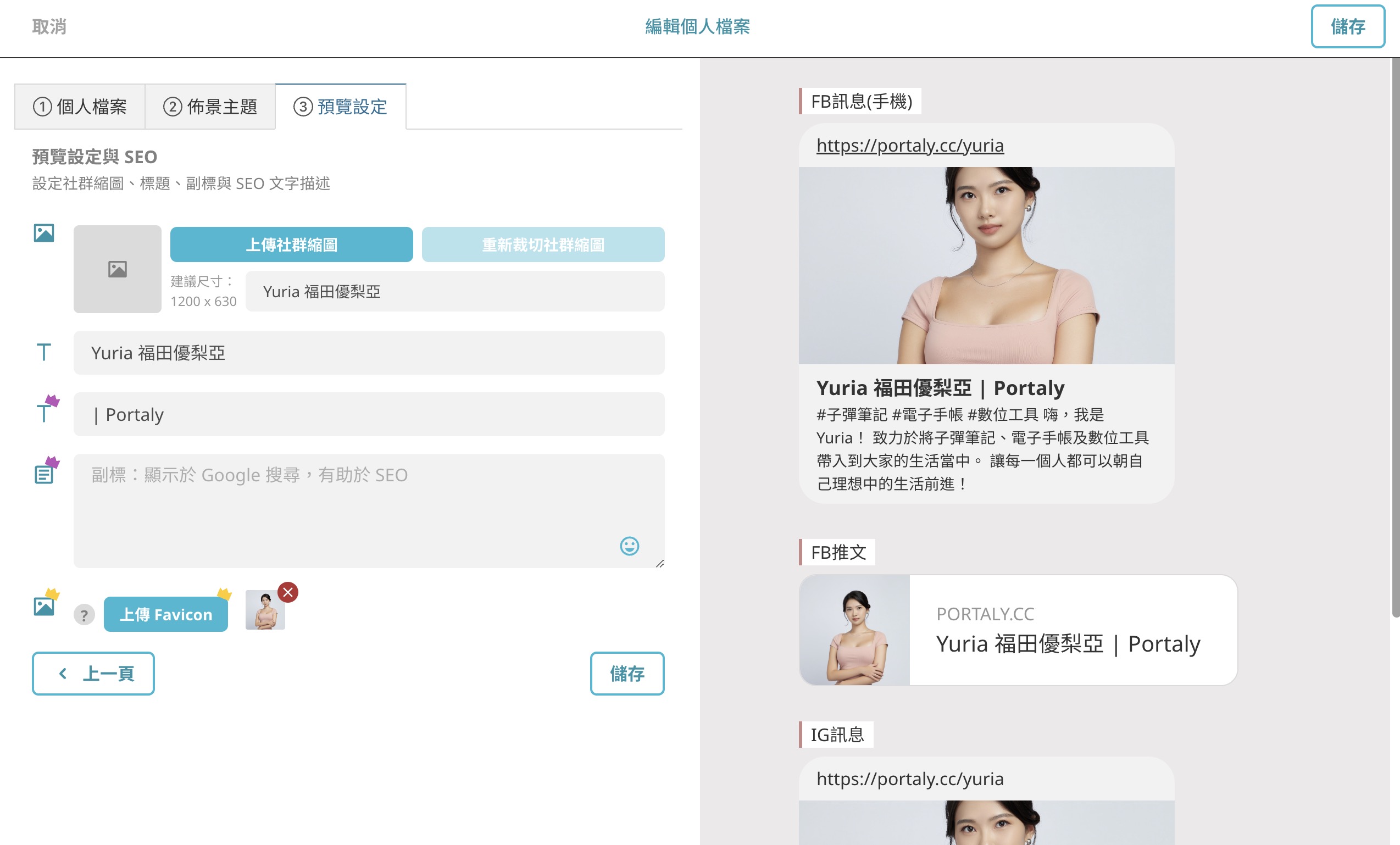This screenshot has width=1400, height=845.
Task: Open the favicon help question mark
Action: coord(84,615)
